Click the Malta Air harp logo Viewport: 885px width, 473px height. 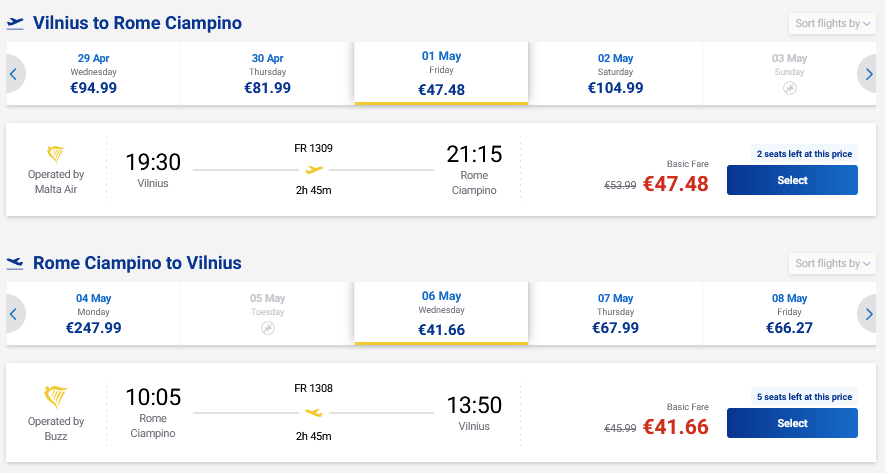(57, 154)
